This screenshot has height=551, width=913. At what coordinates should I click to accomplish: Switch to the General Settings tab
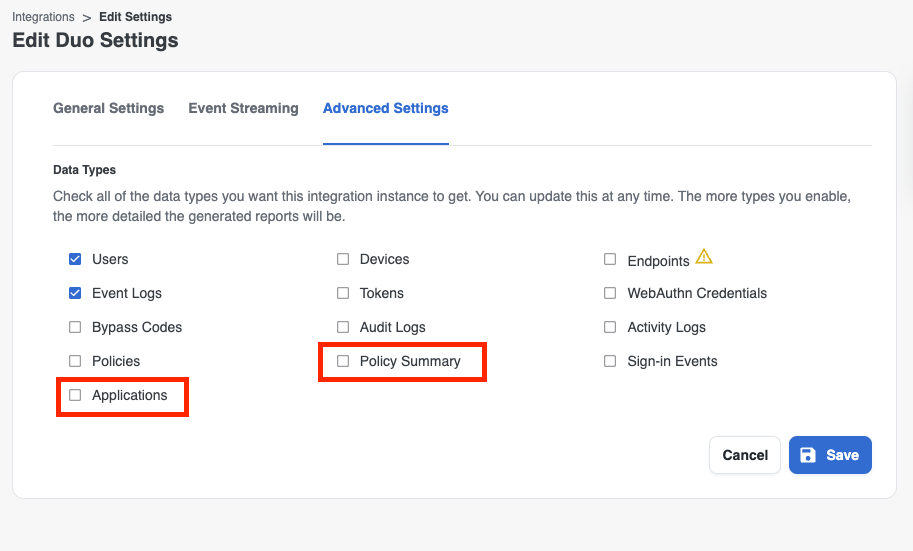tap(108, 108)
